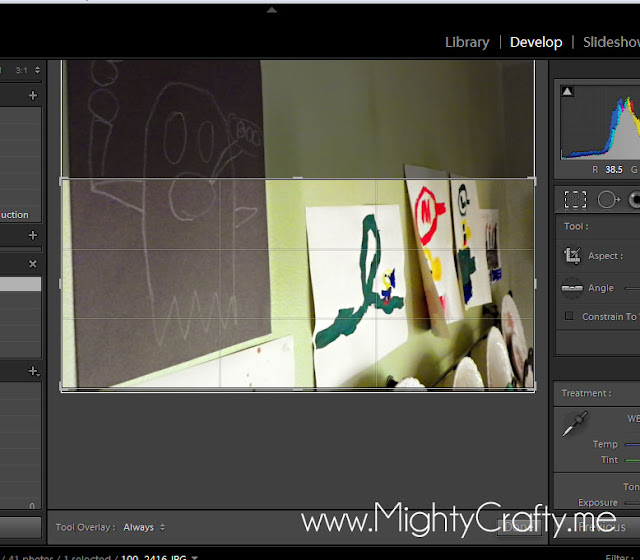
Task: Select the Crop Overlay tool
Action: tap(575, 200)
